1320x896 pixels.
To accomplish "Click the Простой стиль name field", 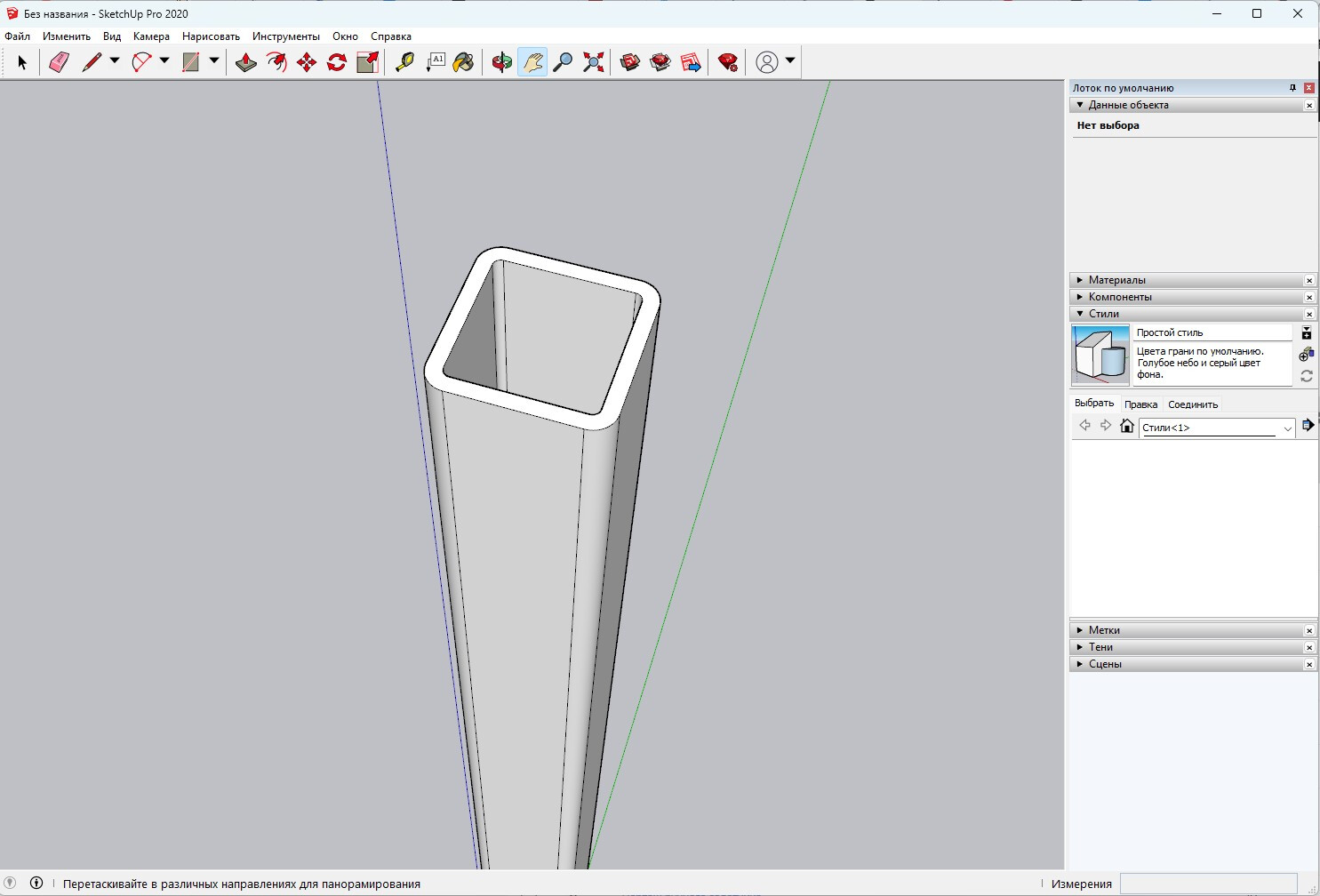I will [x=1212, y=332].
